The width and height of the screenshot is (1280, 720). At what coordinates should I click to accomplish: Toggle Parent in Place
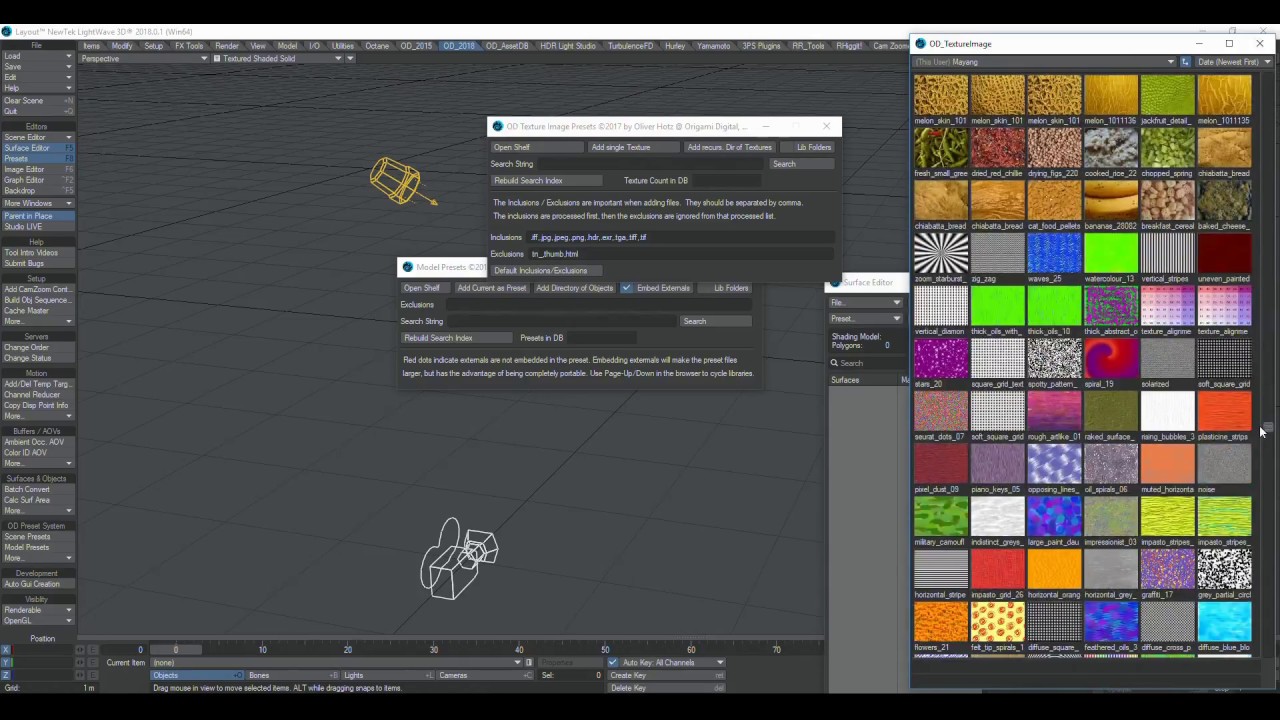[37, 216]
